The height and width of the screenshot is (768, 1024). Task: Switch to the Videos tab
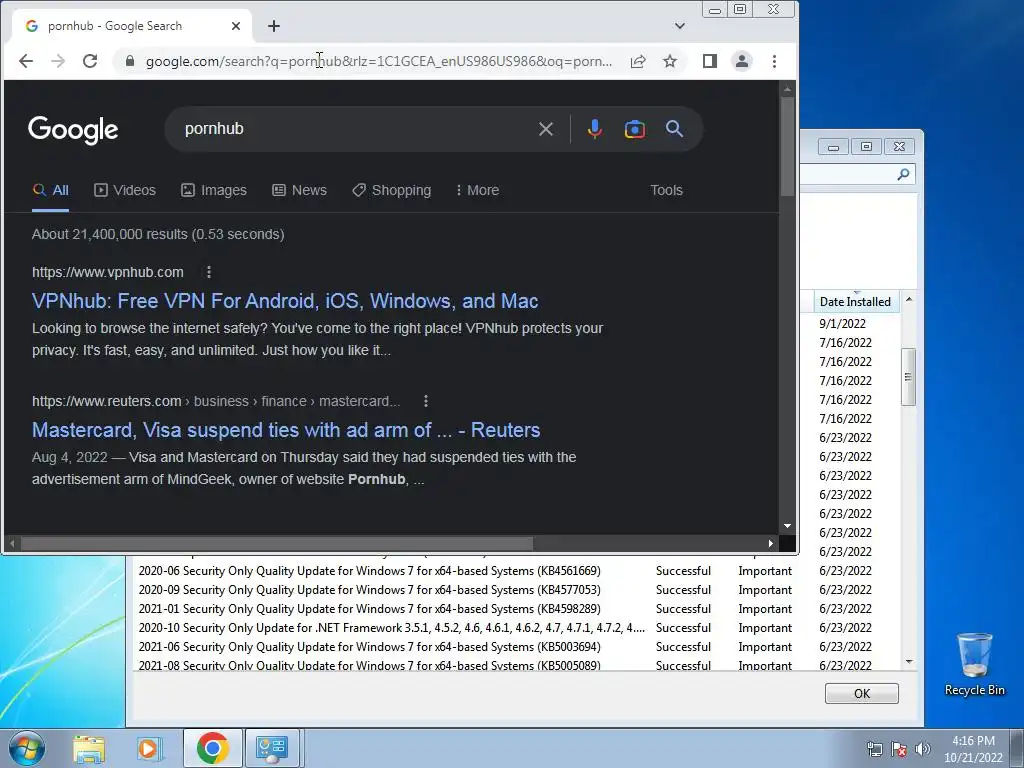pyautogui.click(x=125, y=190)
